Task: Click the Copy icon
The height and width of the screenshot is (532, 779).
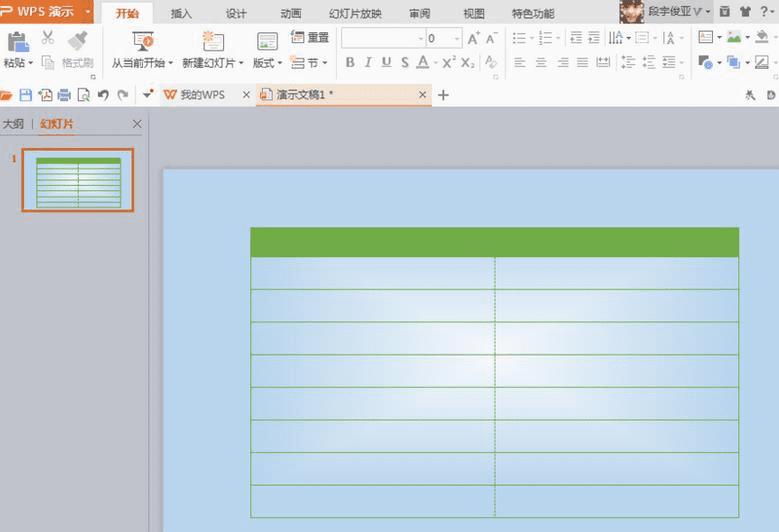Action: [48, 63]
